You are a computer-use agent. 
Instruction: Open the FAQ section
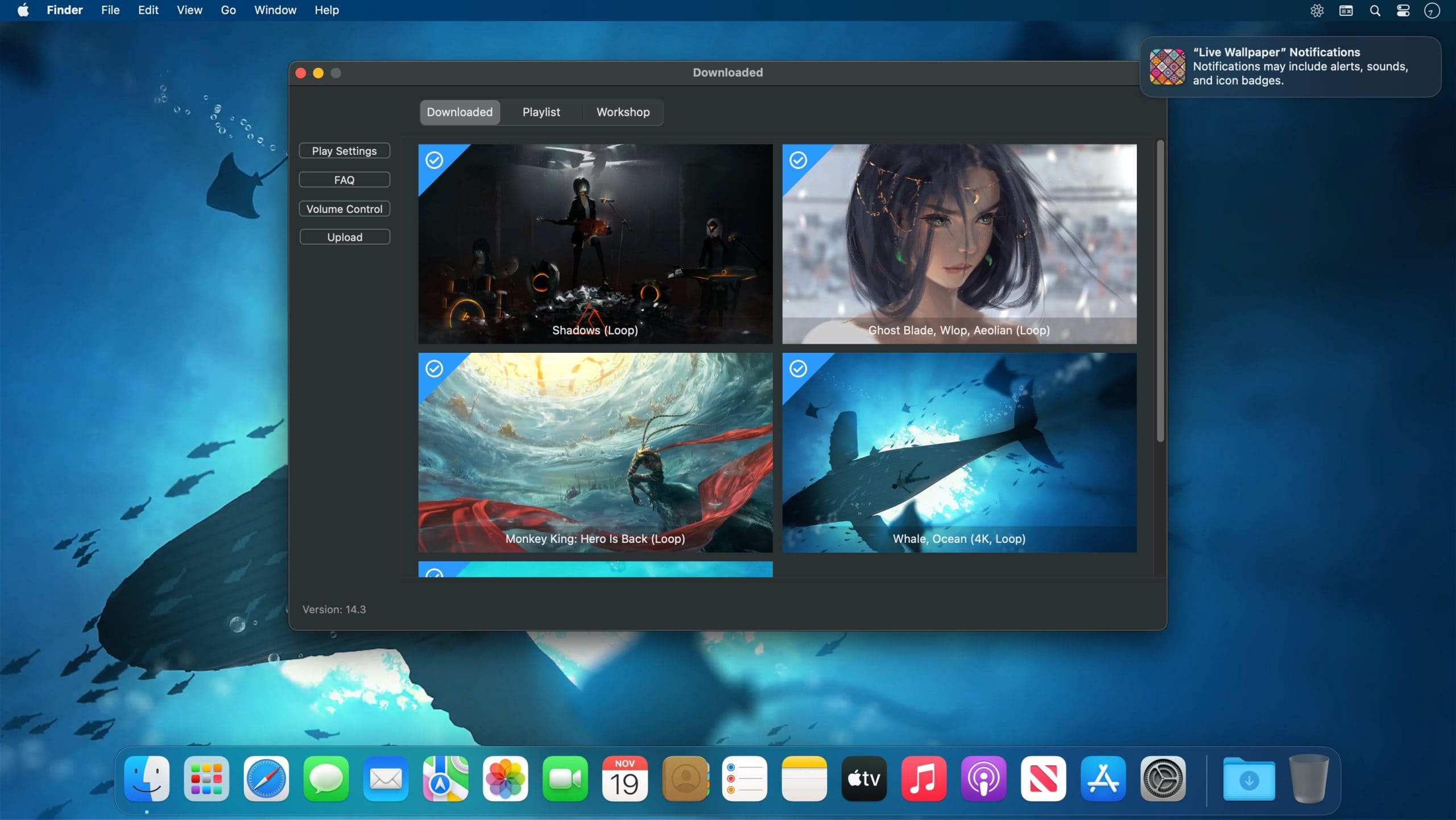pyautogui.click(x=344, y=179)
